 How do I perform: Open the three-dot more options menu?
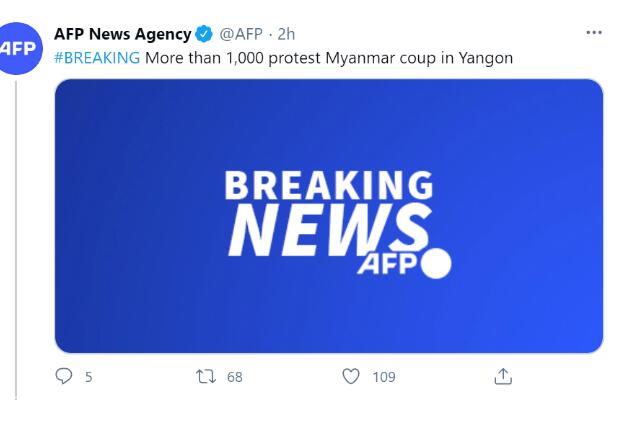[x=594, y=32]
